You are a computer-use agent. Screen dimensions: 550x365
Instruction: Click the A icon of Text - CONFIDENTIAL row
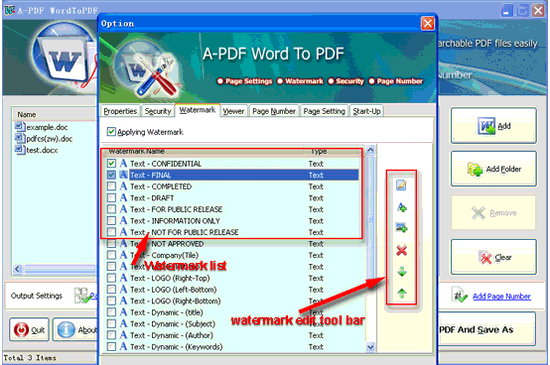[x=123, y=163]
